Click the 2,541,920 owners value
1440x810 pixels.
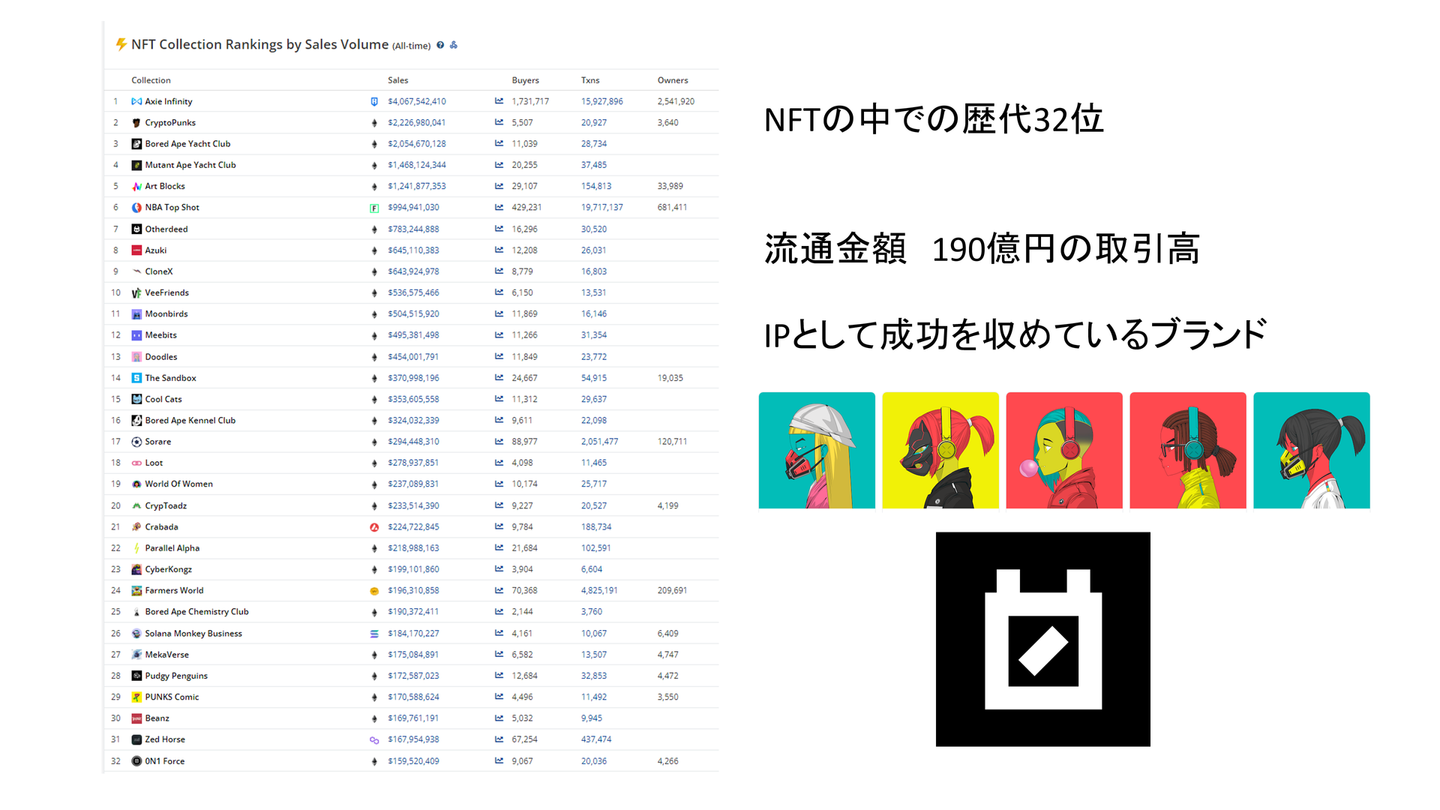(x=676, y=101)
